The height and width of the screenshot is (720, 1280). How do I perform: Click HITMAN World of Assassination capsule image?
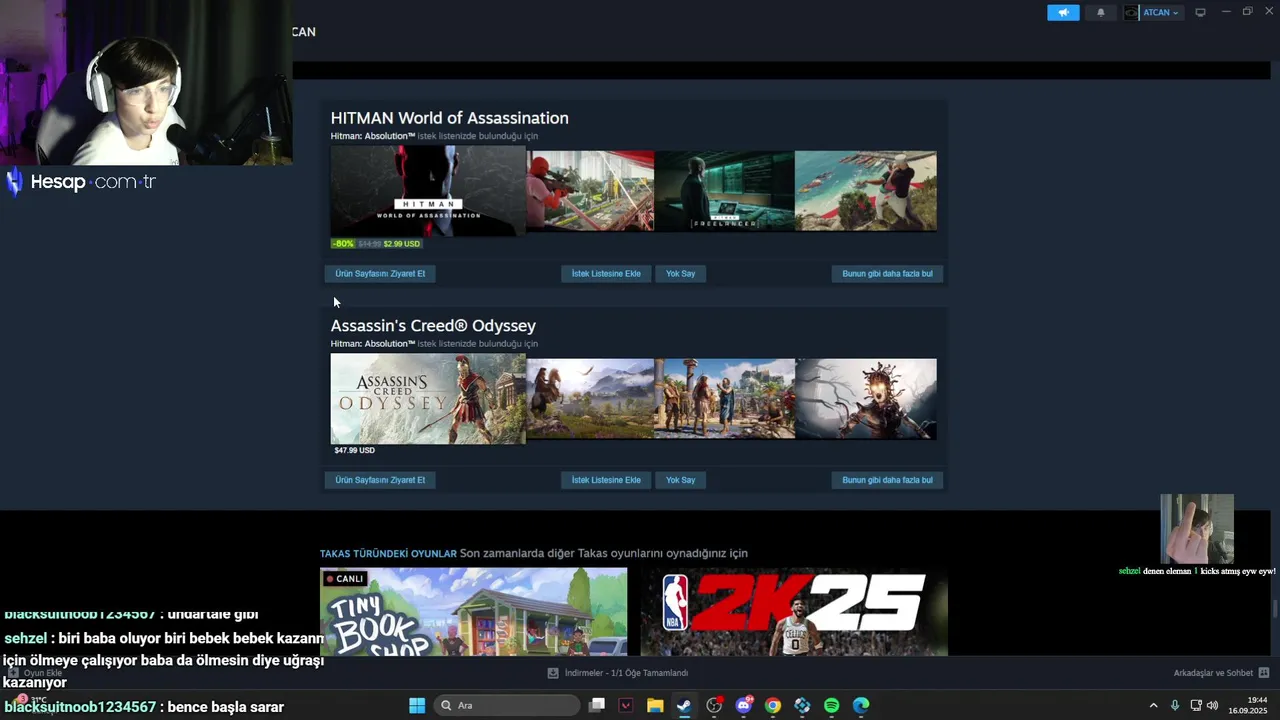coord(428,191)
